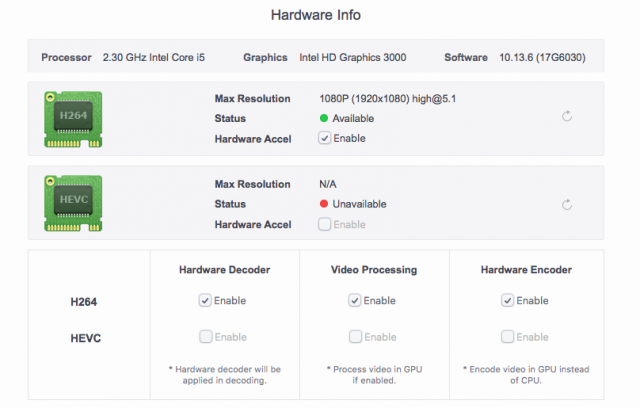Viewport: 640px width, 408px height.
Task: Click the green Available status dot
Action: tap(324, 118)
